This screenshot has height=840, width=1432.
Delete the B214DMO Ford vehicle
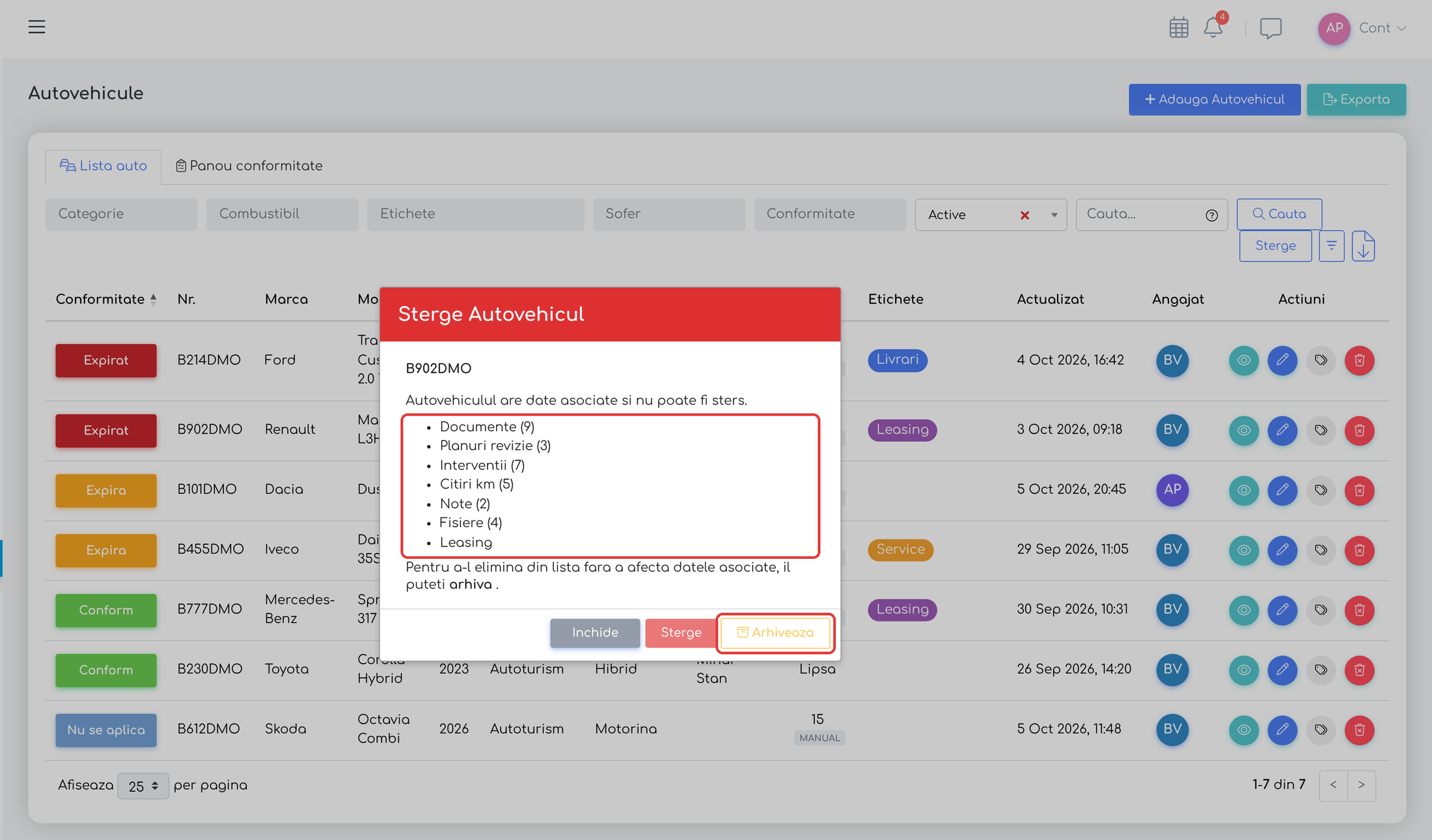point(1360,360)
